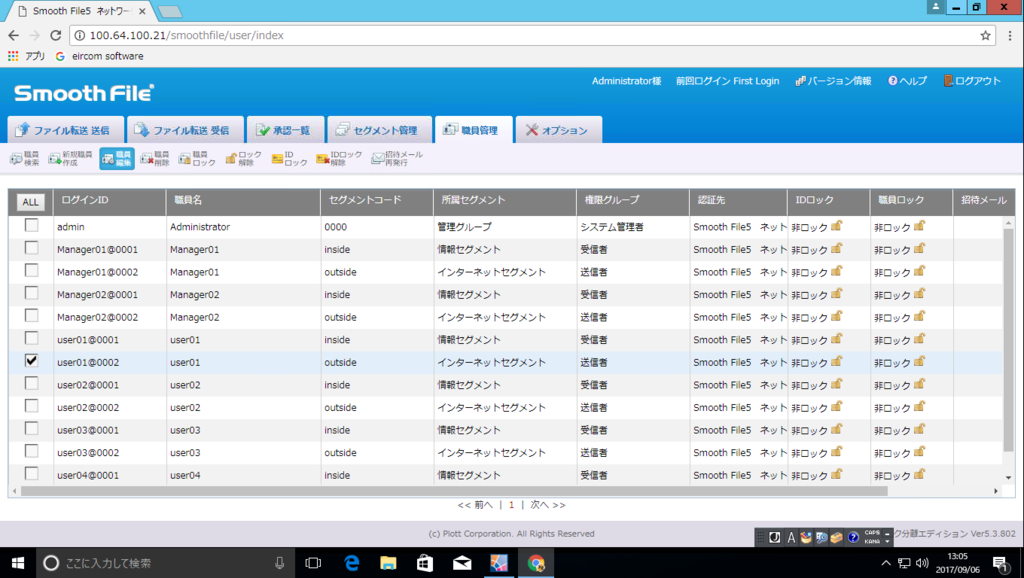Click the ALL select button

(x=31, y=202)
